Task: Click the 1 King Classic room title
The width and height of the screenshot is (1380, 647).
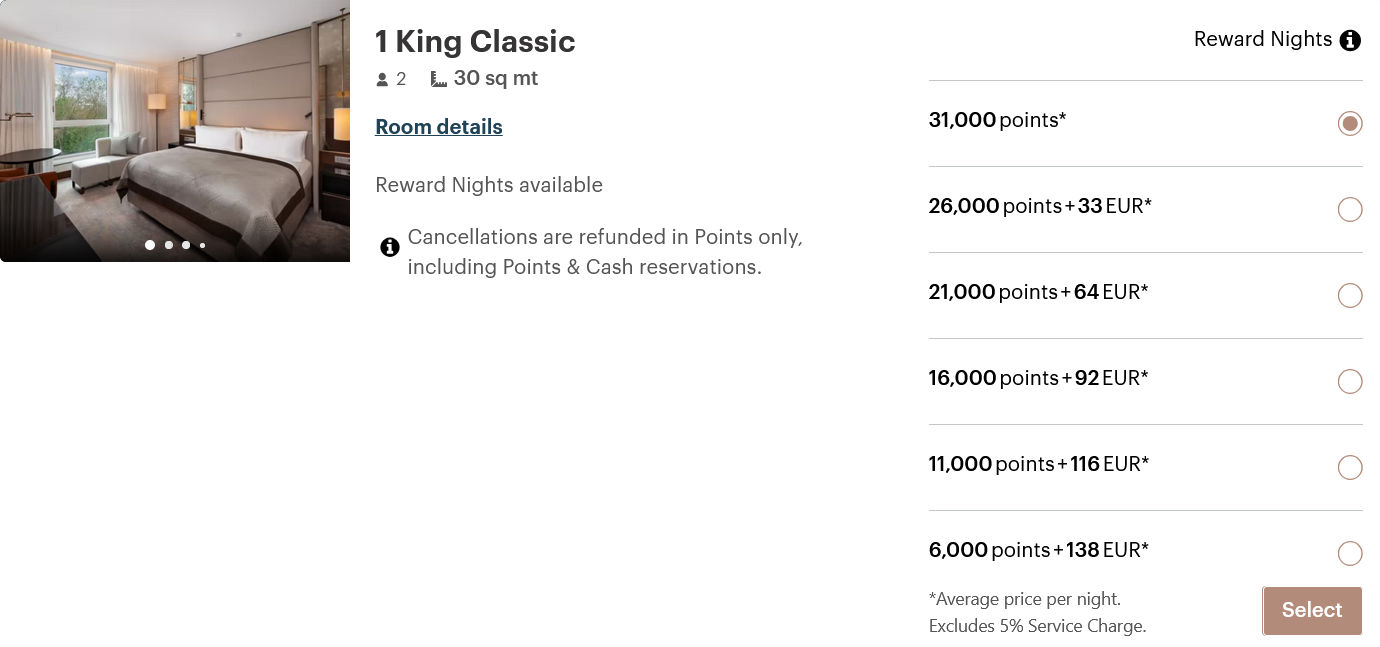Action: [x=475, y=42]
